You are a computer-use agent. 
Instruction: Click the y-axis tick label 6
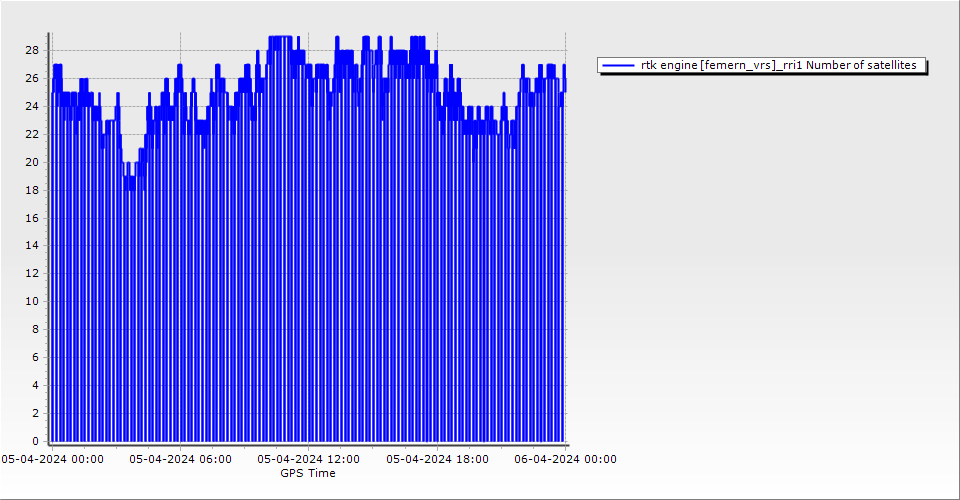[x=35, y=357]
